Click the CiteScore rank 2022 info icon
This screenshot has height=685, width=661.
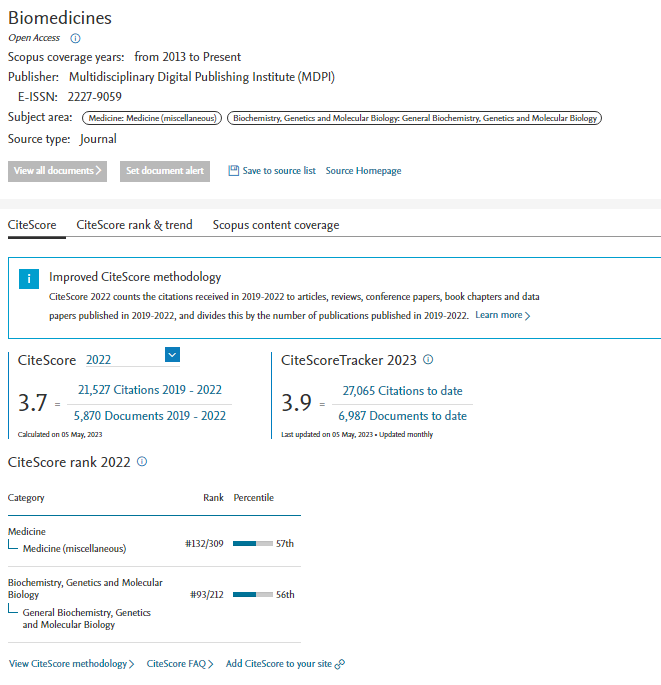[x=142, y=461]
